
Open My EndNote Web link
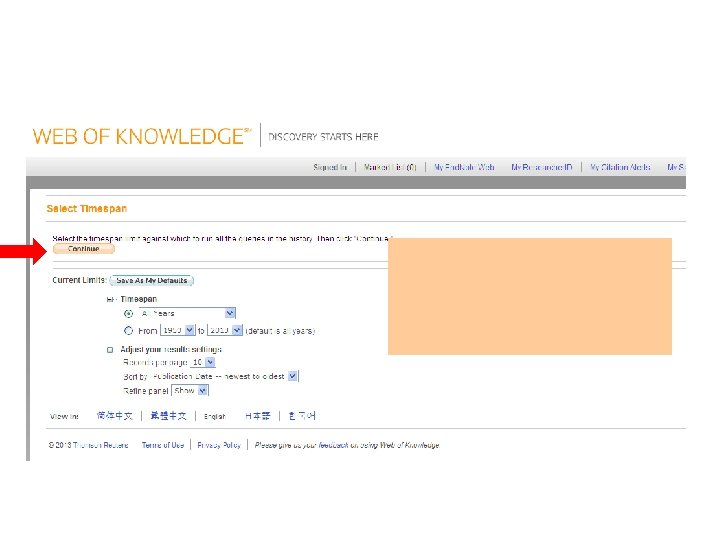464,167
